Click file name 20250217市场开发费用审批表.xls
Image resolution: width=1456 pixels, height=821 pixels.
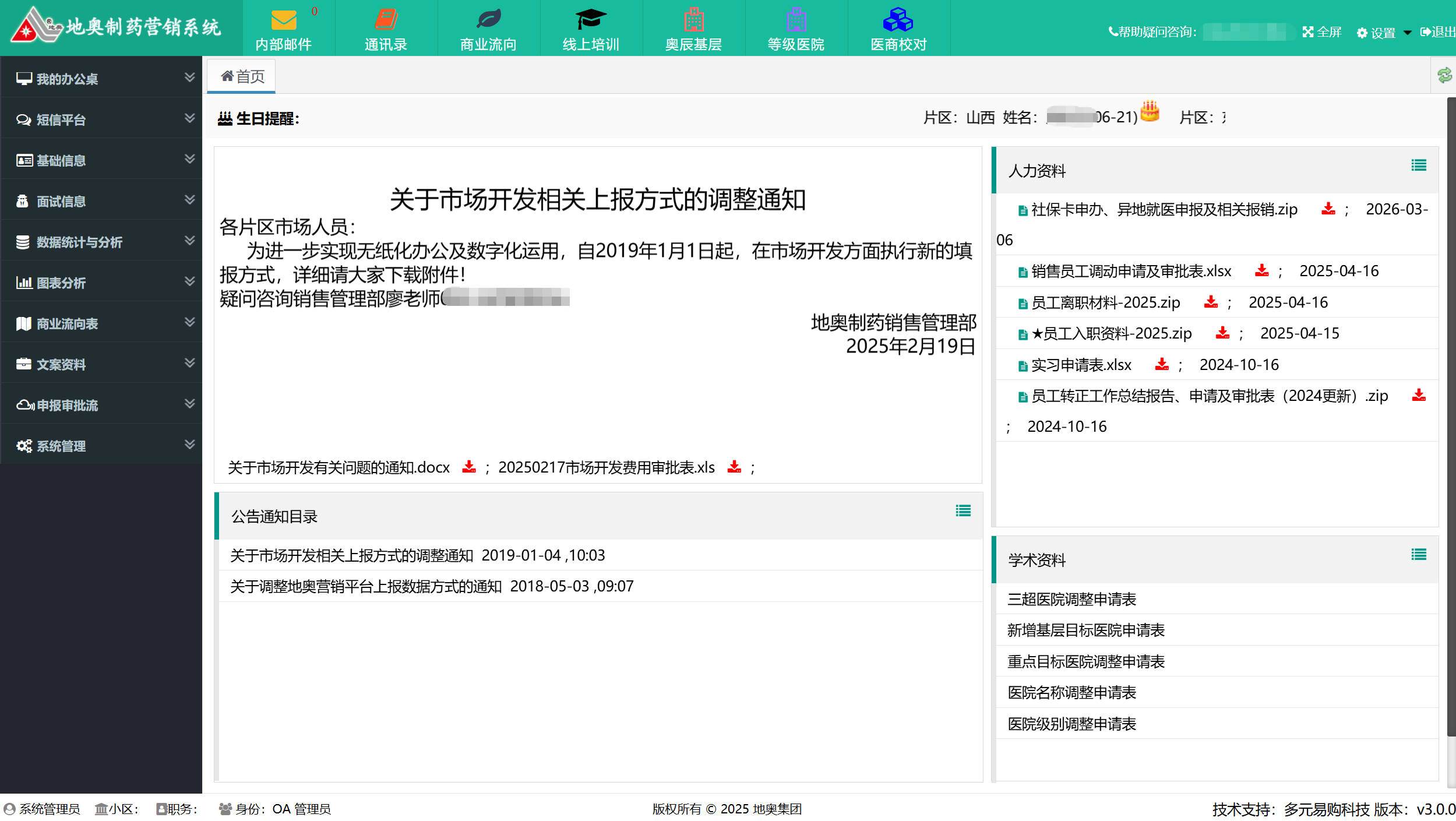(606, 467)
